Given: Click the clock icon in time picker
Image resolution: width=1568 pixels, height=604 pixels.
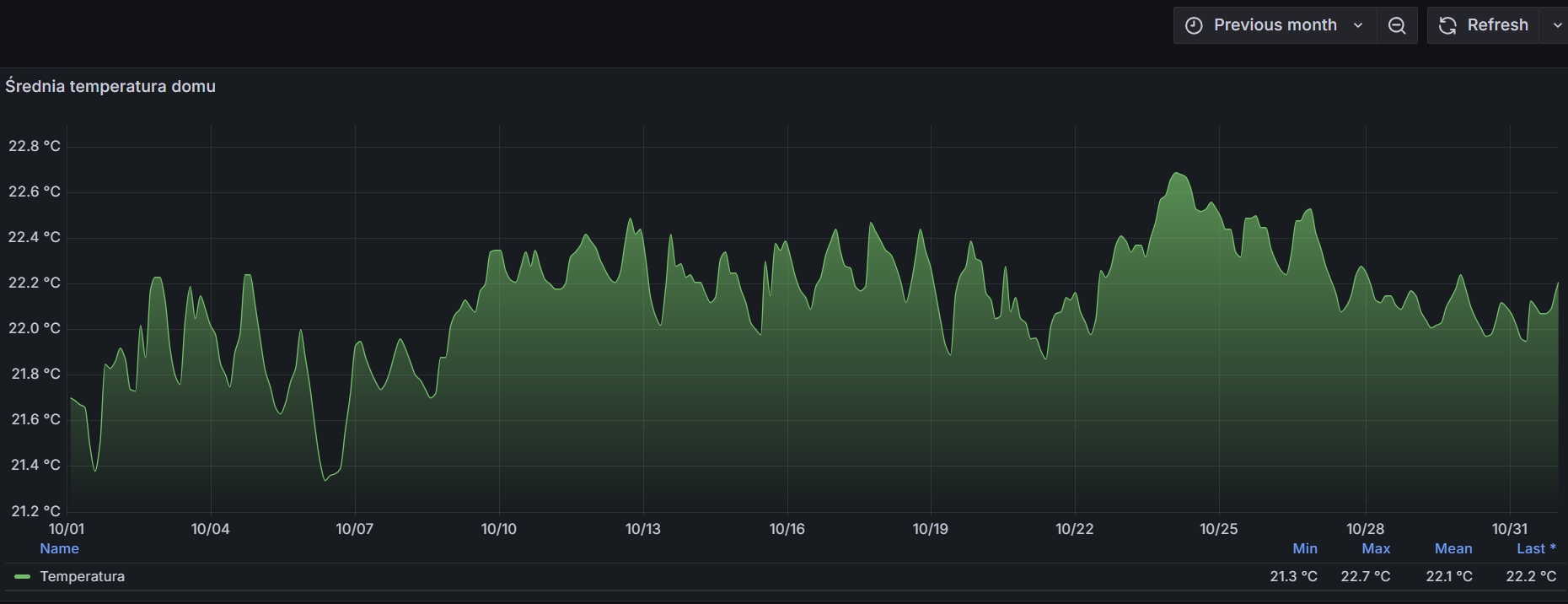Looking at the screenshot, I should [x=1194, y=25].
